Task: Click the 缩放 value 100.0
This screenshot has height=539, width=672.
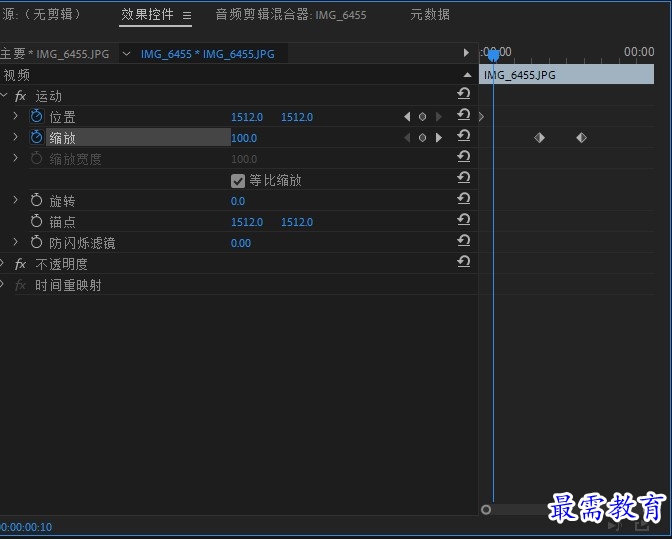Action: click(244, 138)
